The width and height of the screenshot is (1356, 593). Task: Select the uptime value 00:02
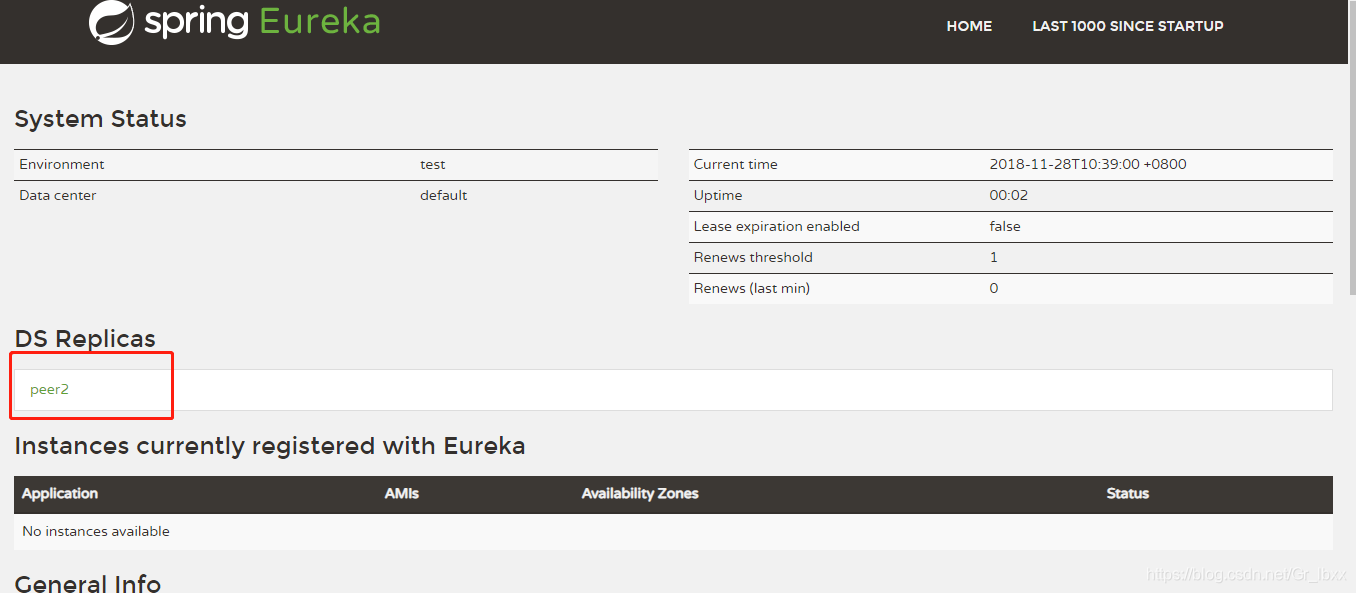click(x=1009, y=195)
